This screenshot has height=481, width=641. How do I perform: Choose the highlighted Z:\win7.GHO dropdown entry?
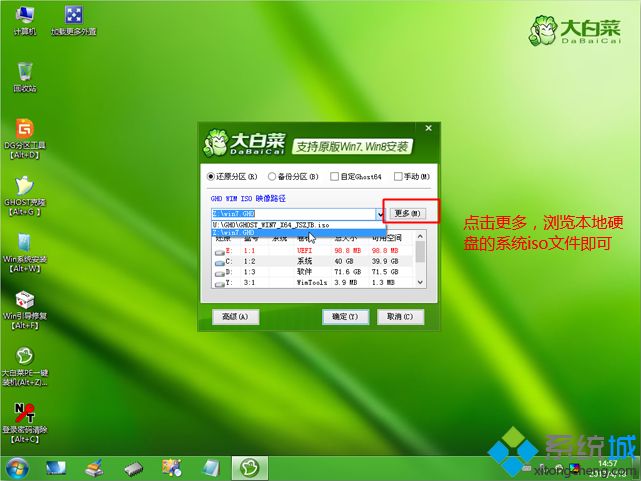tap(298, 233)
